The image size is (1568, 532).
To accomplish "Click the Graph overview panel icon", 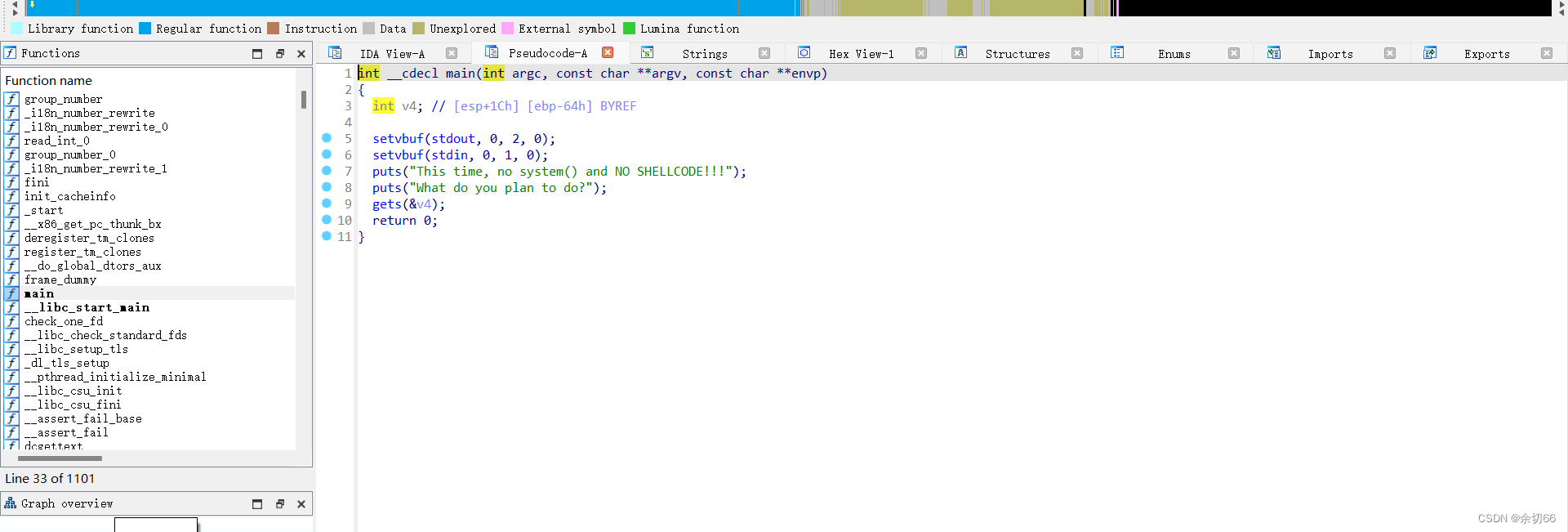I will click(x=10, y=503).
